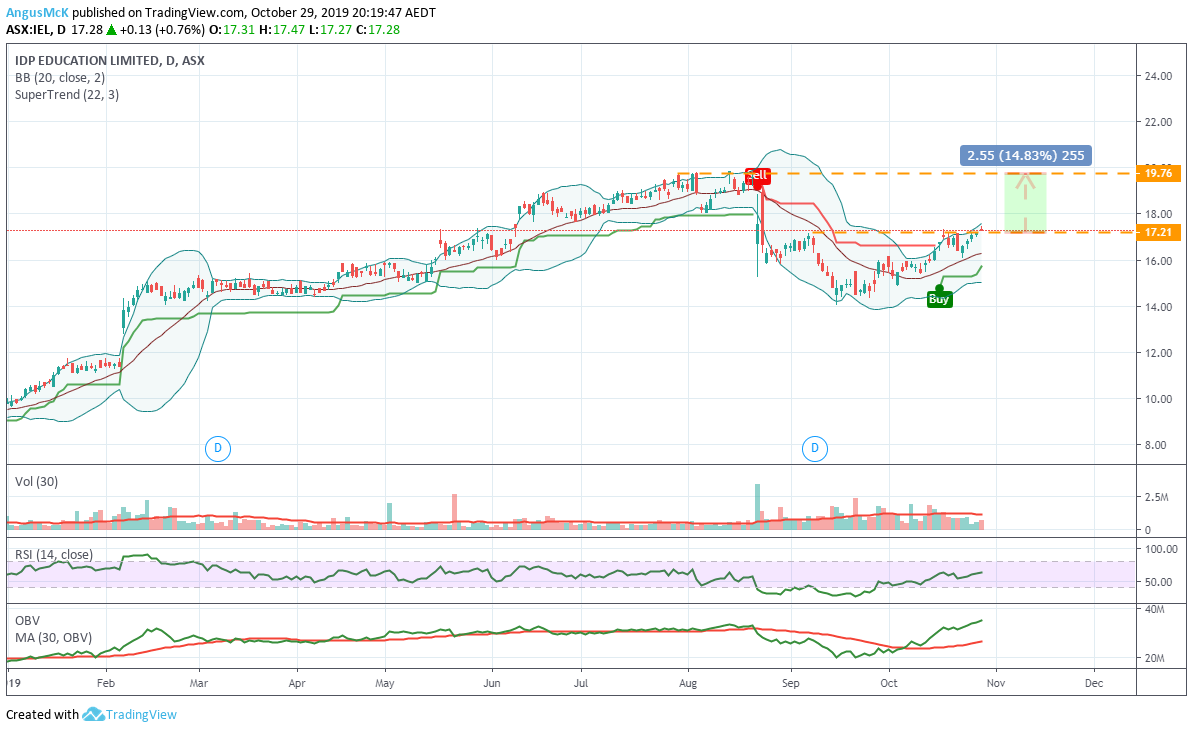
Task: Click the OBV indicator label
Action: 27,621
